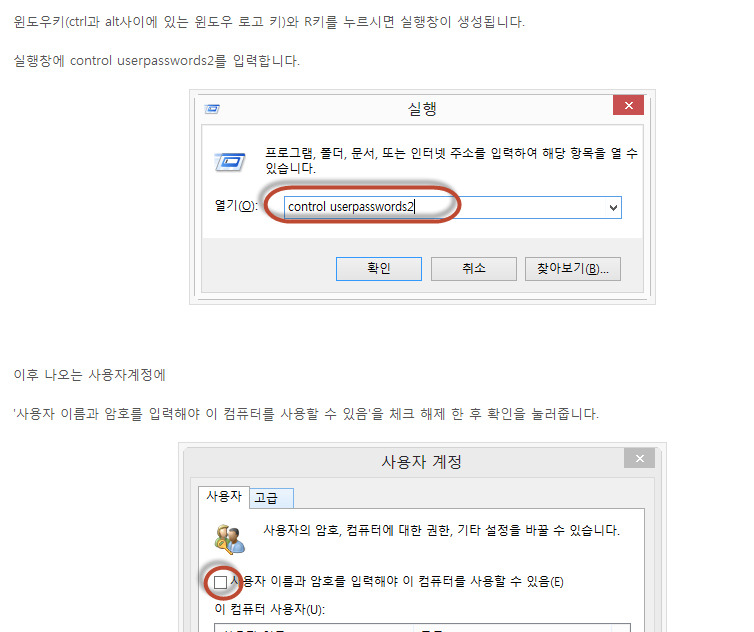Click the 취소 button
This screenshot has width=754, height=632.
pyautogui.click(x=474, y=268)
